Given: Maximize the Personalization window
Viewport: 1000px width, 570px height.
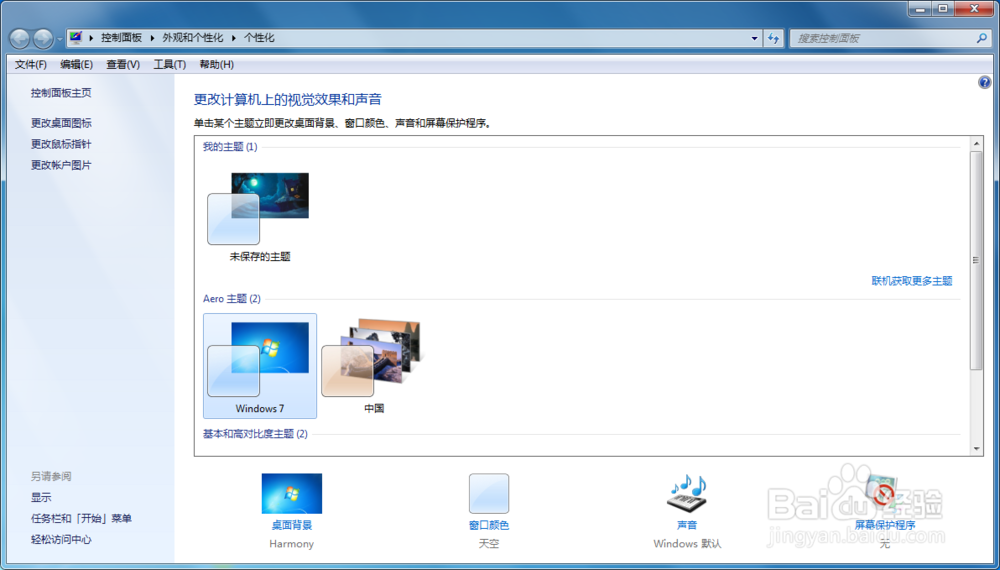Looking at the screenshot, I should click(943, 8).
